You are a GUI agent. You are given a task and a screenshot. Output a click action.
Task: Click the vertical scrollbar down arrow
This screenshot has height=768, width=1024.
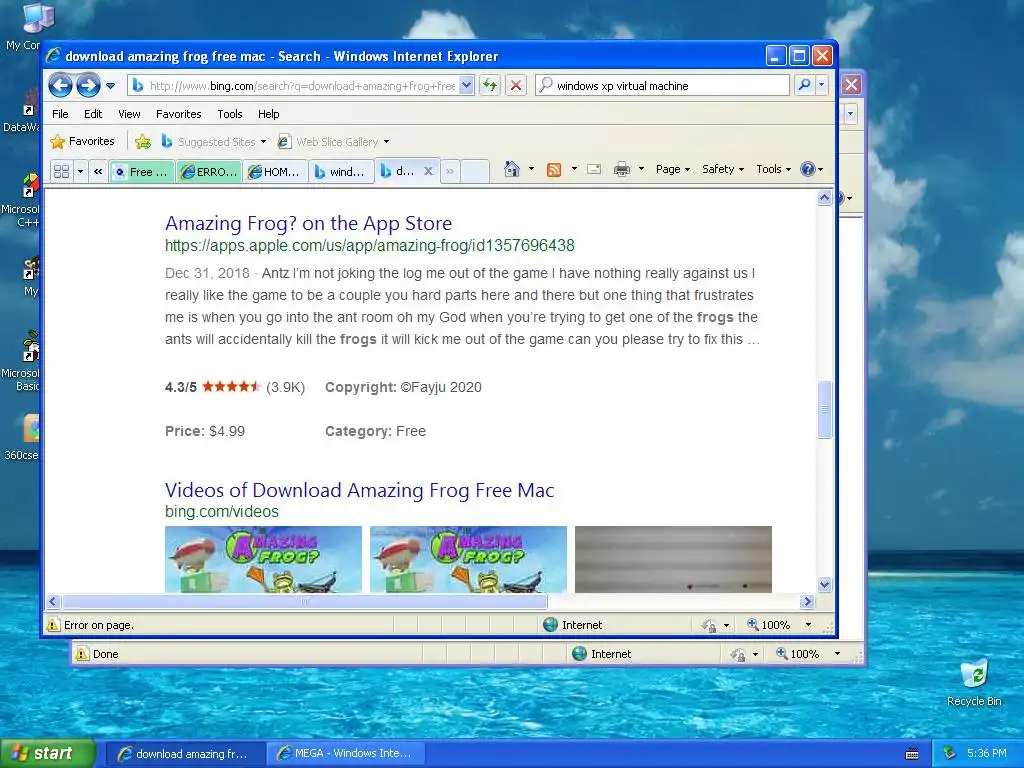(x=824, y=584)
